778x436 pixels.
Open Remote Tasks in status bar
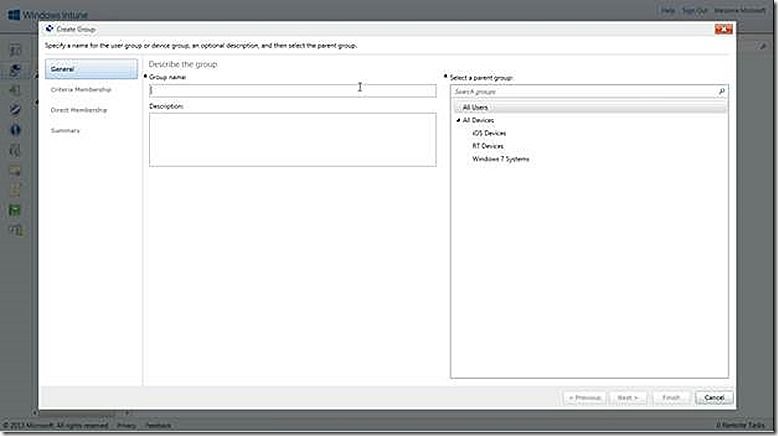click(741, 425)
